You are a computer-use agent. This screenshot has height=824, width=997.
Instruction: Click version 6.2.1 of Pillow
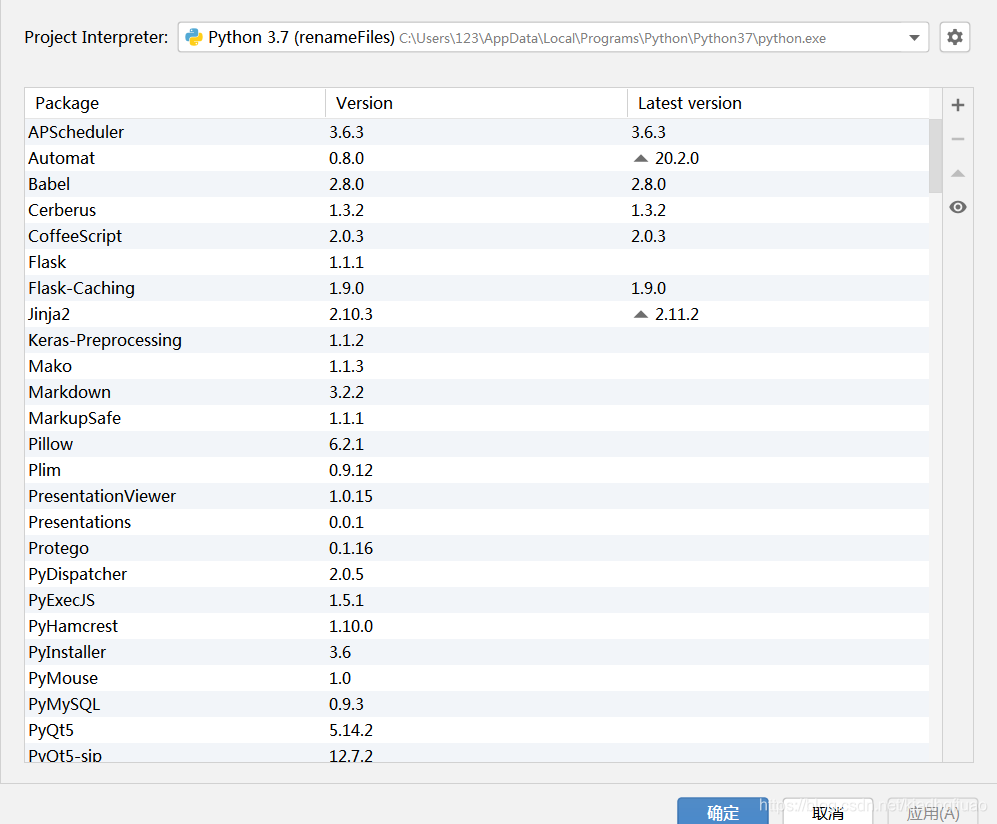tap(347, 444)
